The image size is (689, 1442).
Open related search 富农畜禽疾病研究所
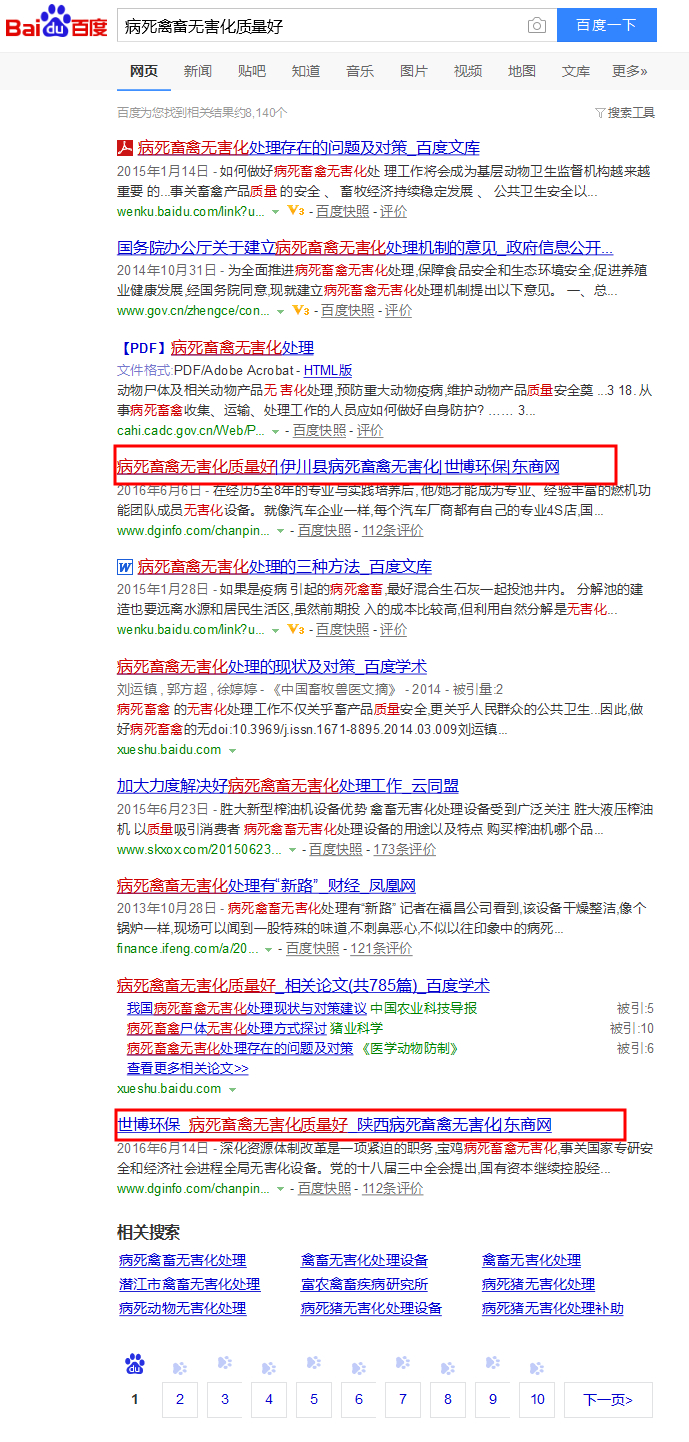pos(364,1284)
